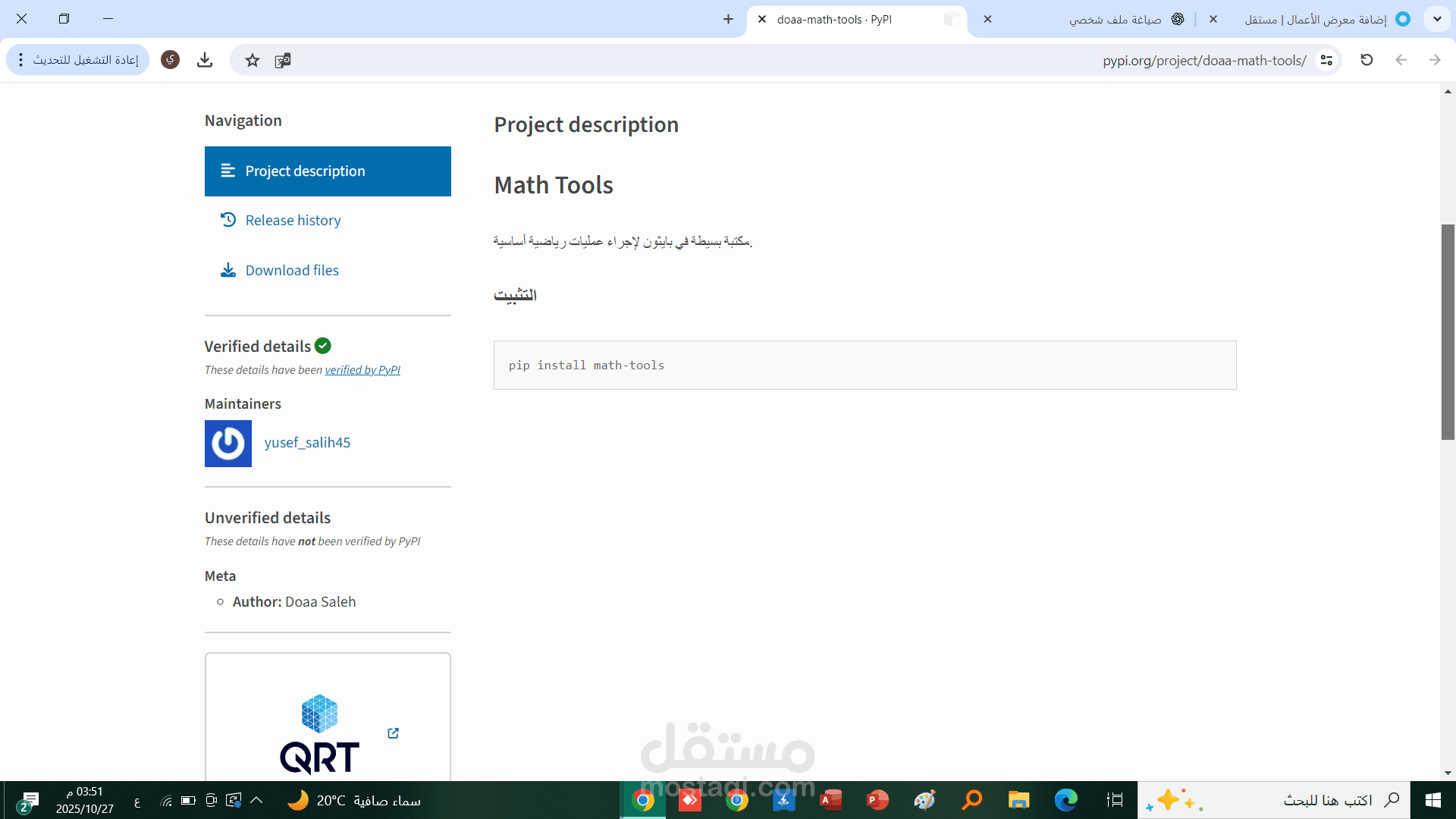Open the Release history section
Screen dimensions: 1456x819
pos(292,220)
